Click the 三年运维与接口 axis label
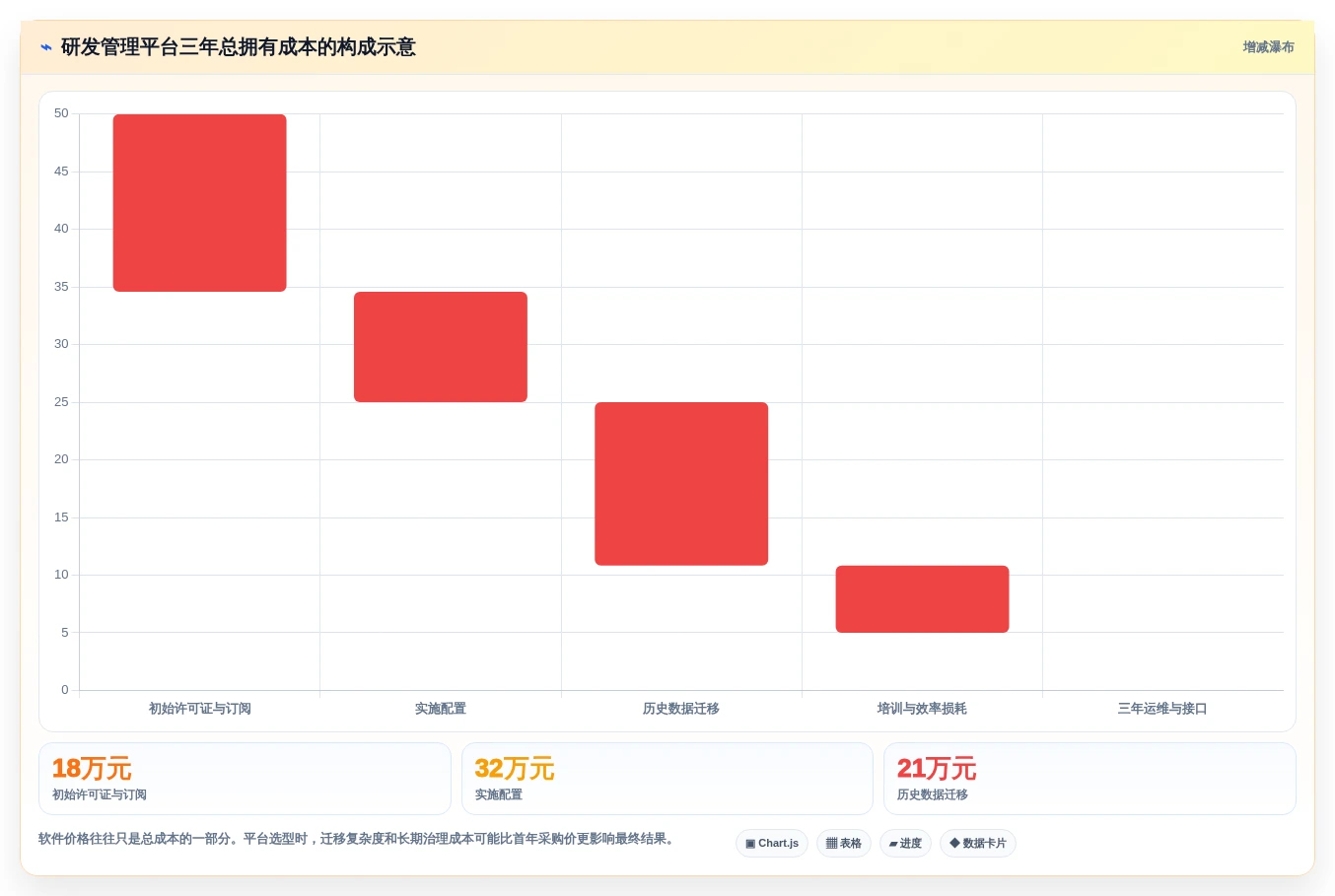 click(x=1162, y=709)
